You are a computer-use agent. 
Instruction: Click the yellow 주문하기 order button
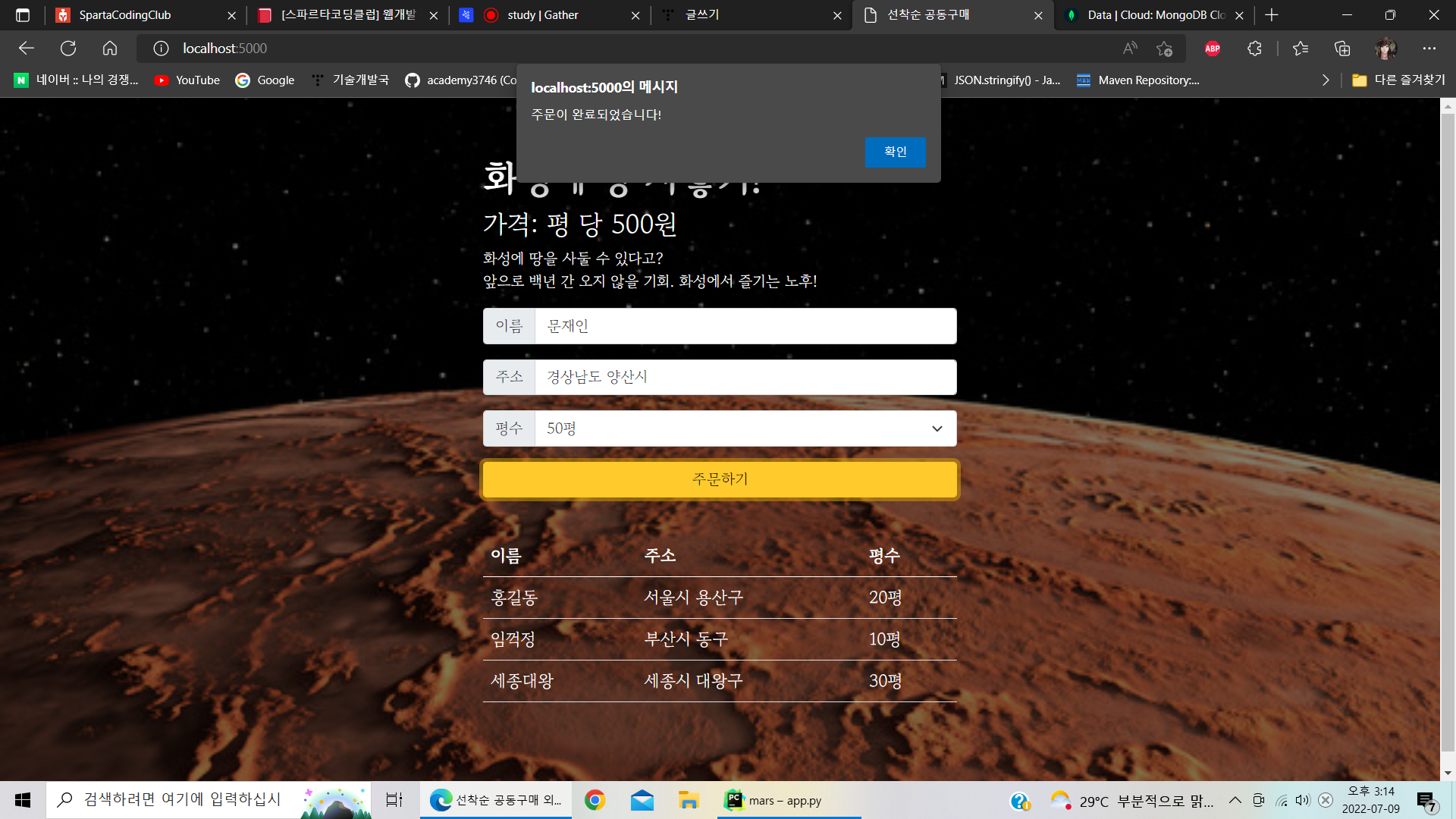[720, 479]
